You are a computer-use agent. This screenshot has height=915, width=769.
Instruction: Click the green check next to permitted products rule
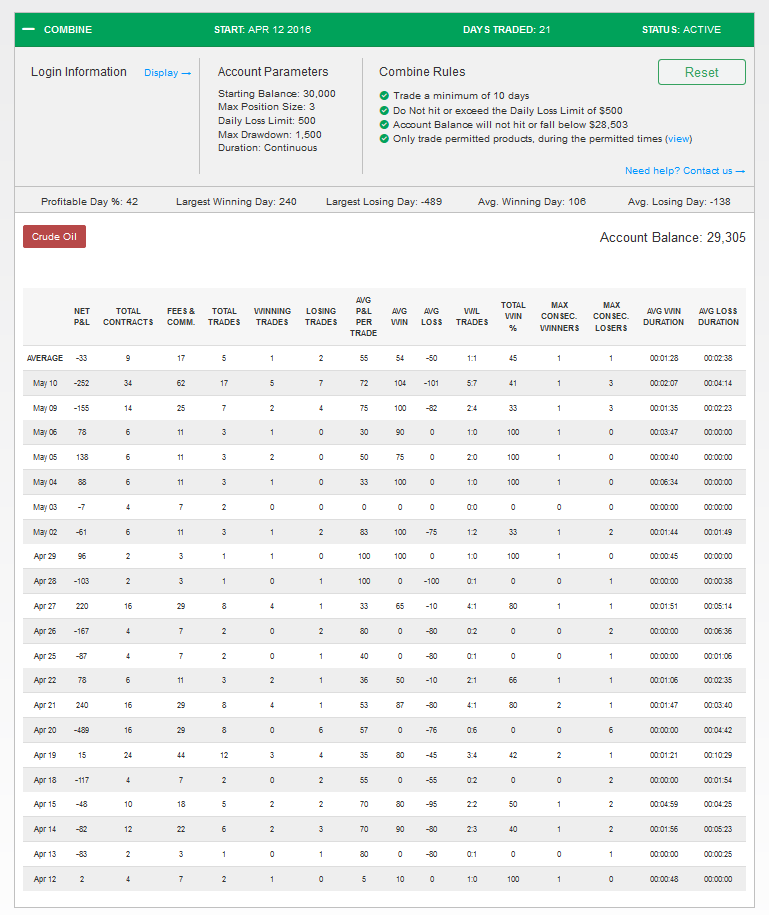coord(384,139)
